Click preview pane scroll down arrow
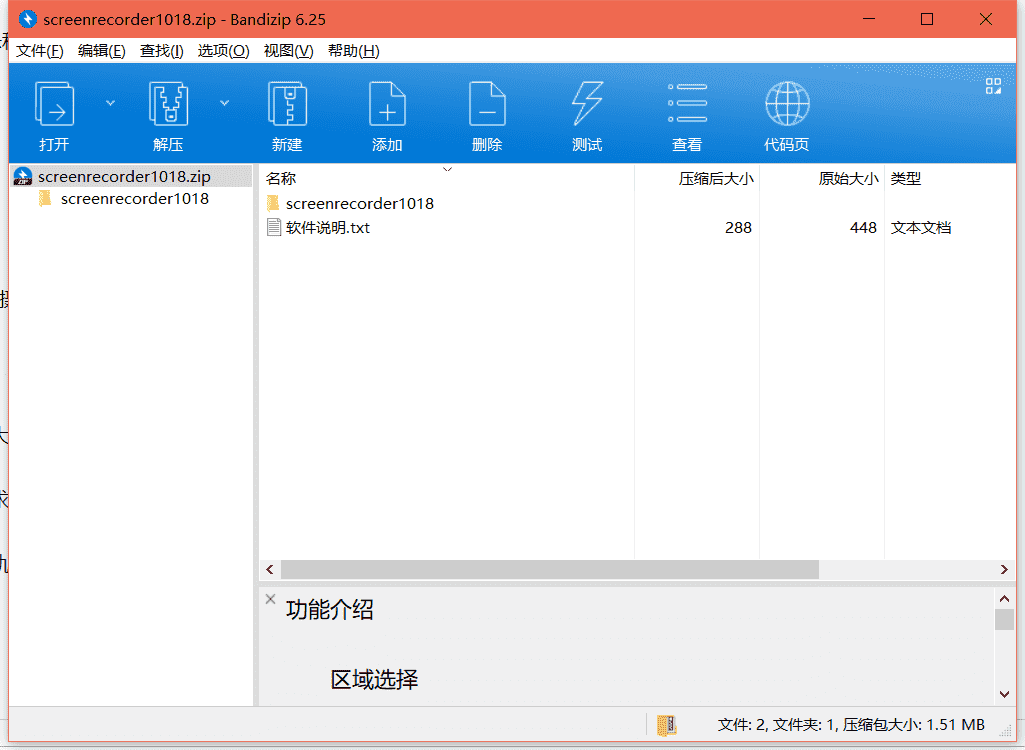 click(1005, 694)
